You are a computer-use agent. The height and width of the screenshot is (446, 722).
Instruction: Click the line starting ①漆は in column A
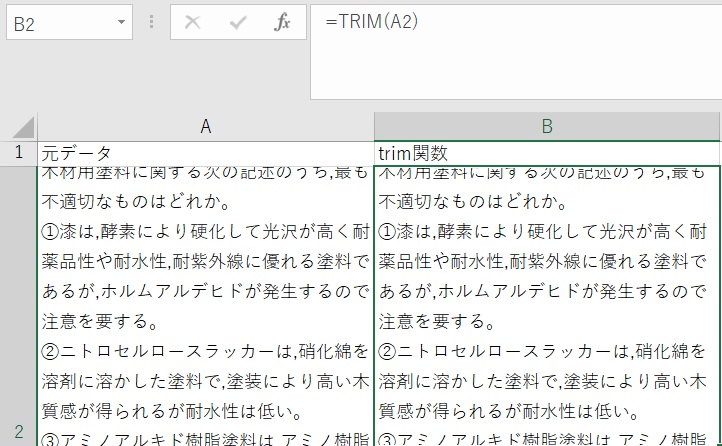[205, 233]
